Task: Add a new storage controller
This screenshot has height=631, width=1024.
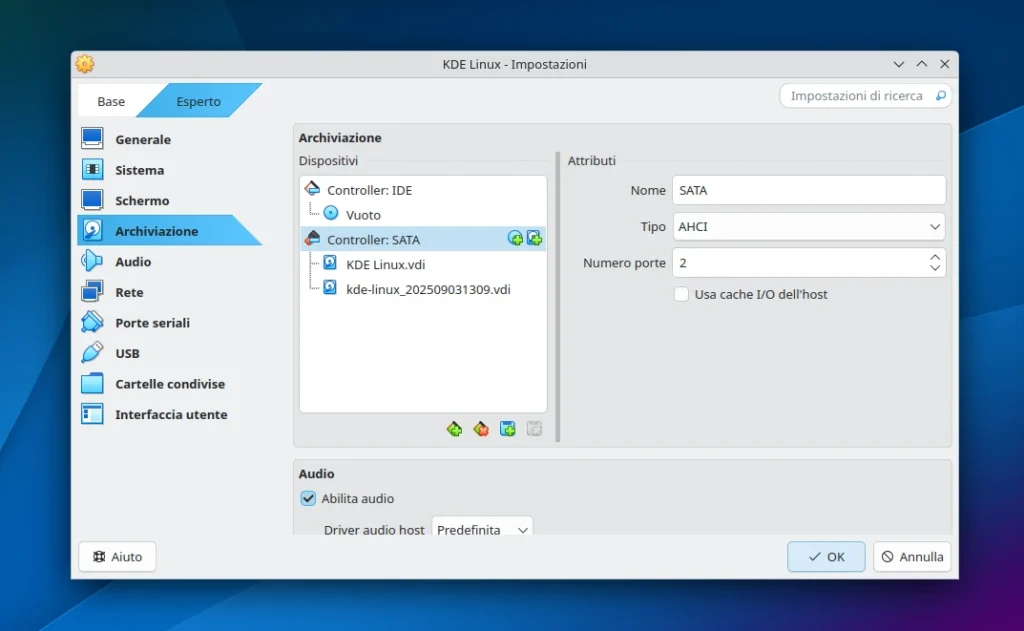Action: [455, 429]
